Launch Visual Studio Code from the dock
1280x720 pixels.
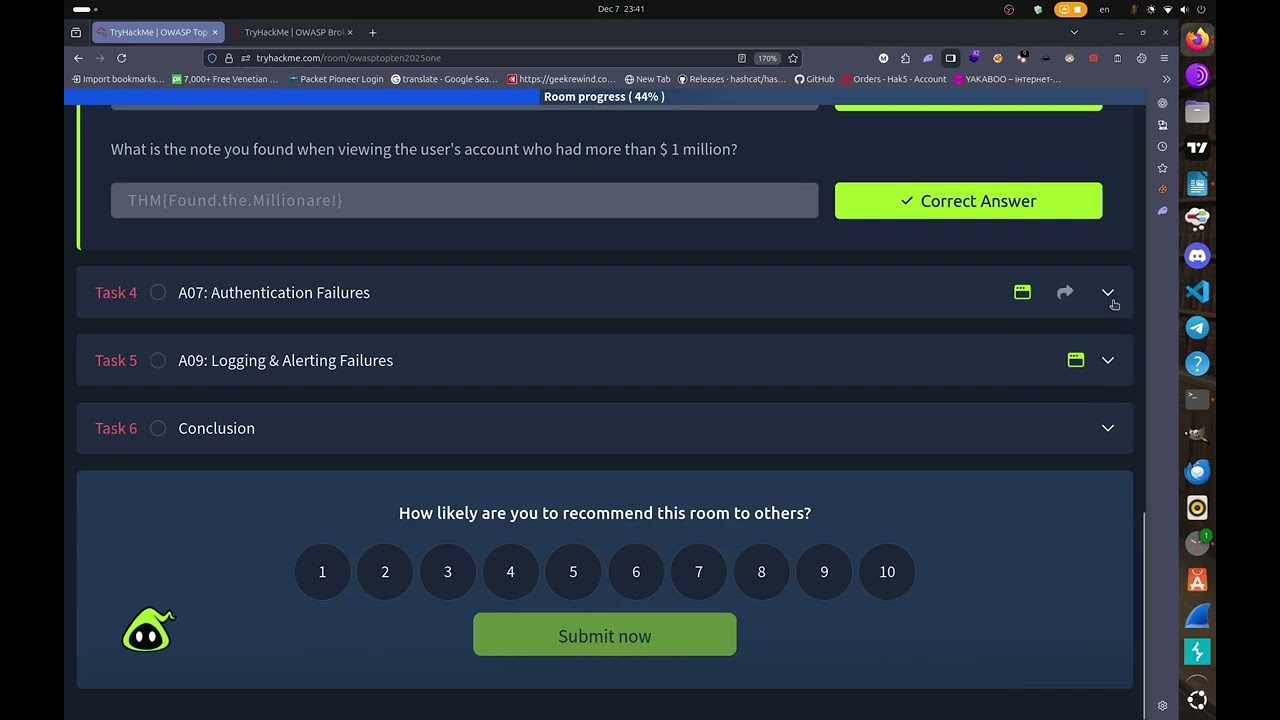click(1197, 292)
